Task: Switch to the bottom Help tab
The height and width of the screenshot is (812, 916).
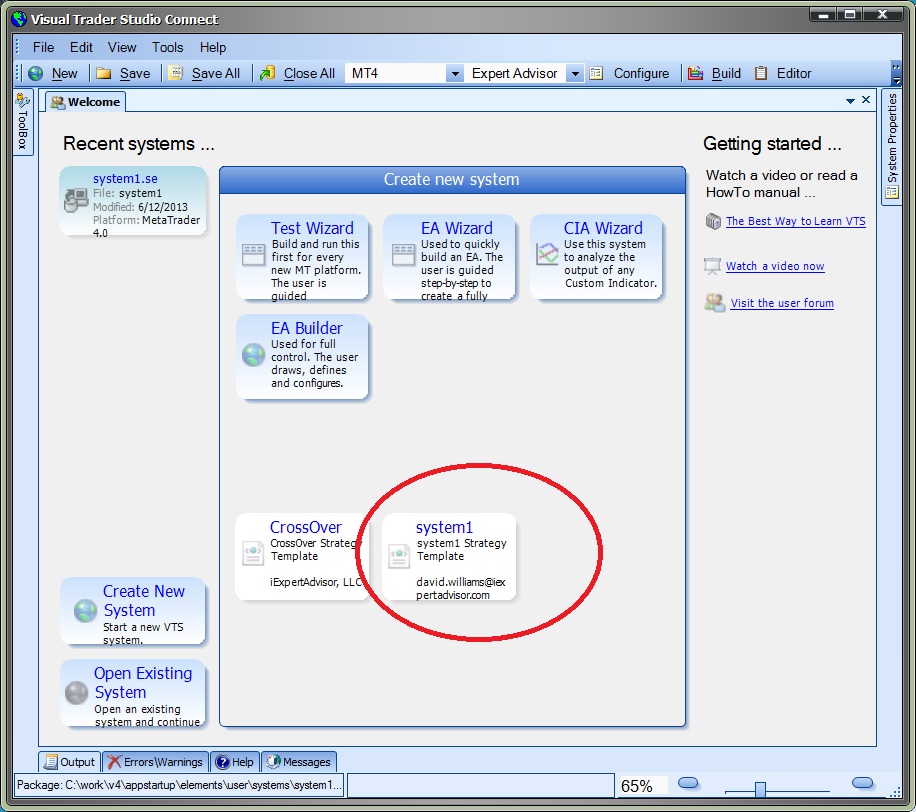Action: tap(234, 762)
